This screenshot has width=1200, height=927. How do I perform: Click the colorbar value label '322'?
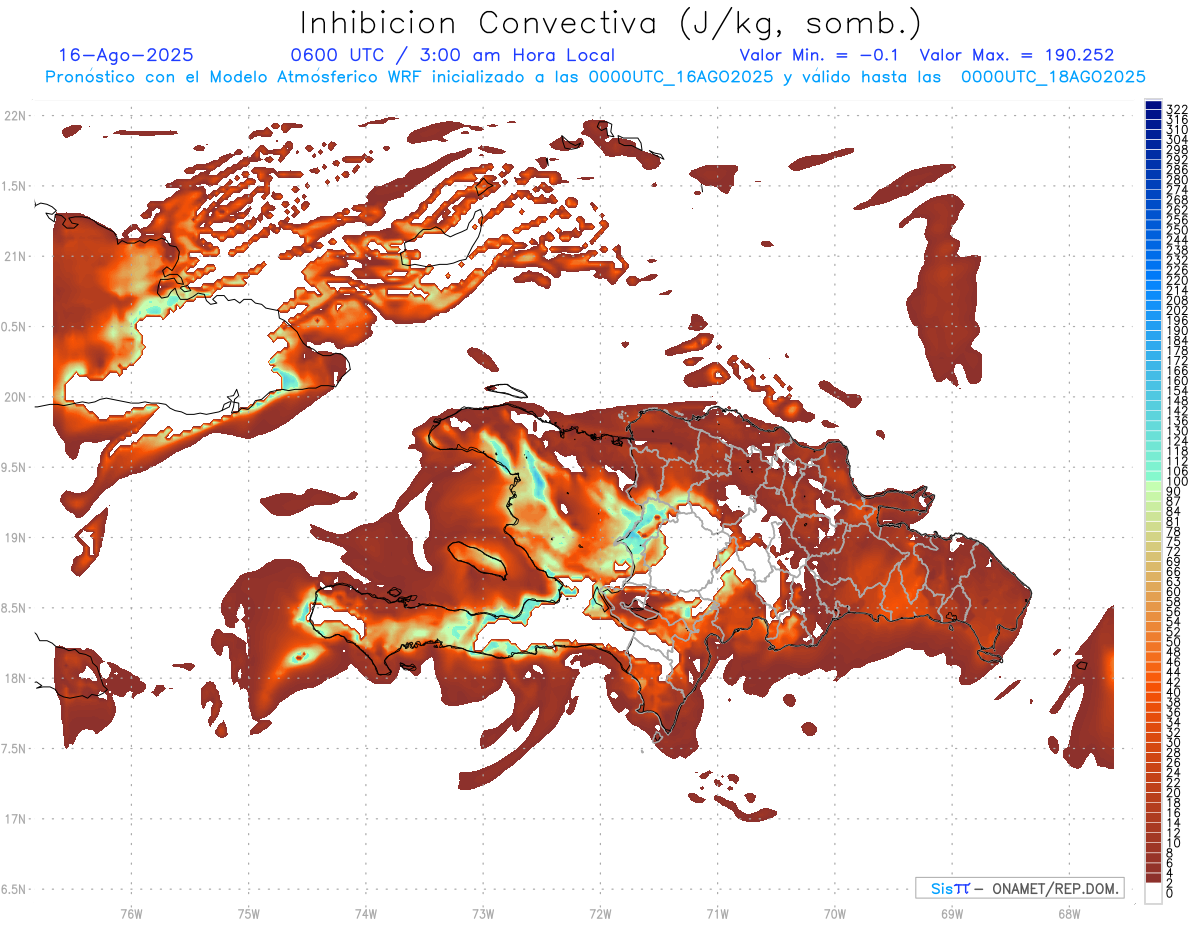(1176, 109)
